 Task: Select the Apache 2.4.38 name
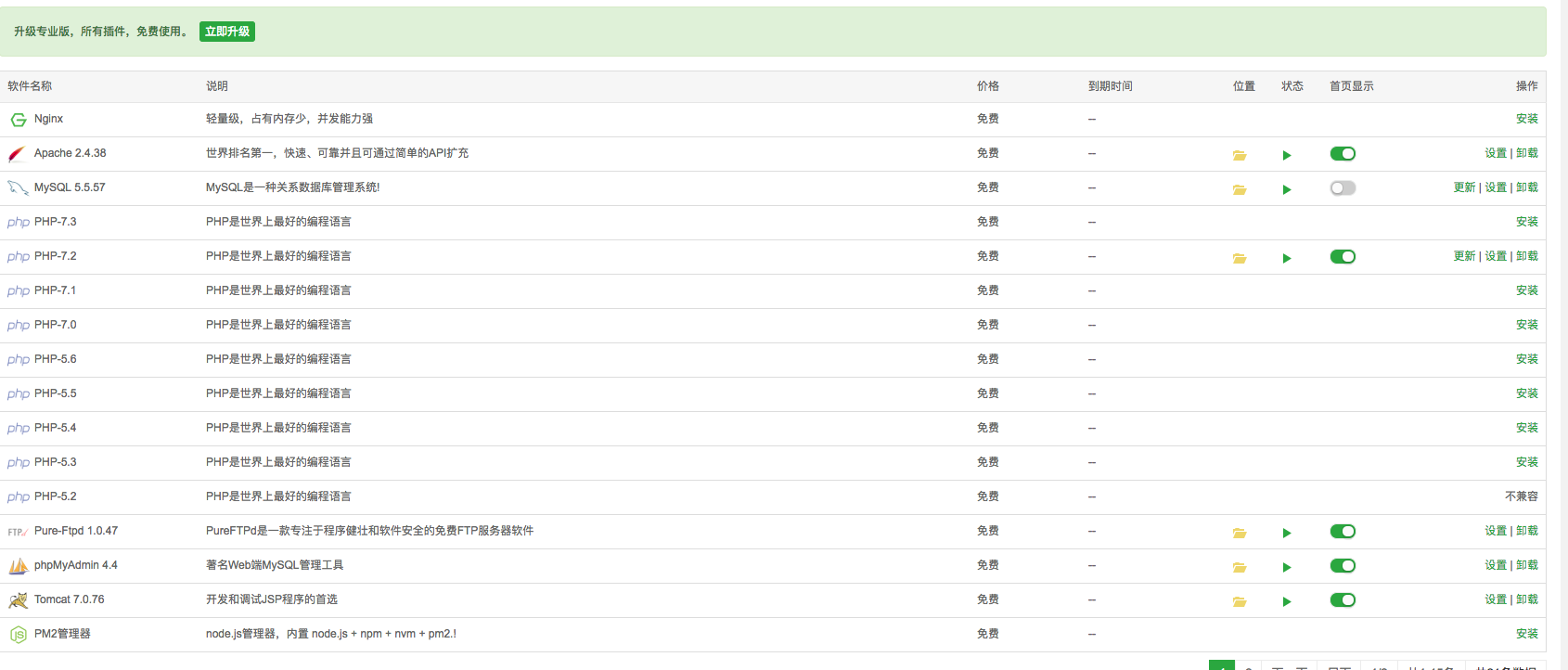coord(71,153)
